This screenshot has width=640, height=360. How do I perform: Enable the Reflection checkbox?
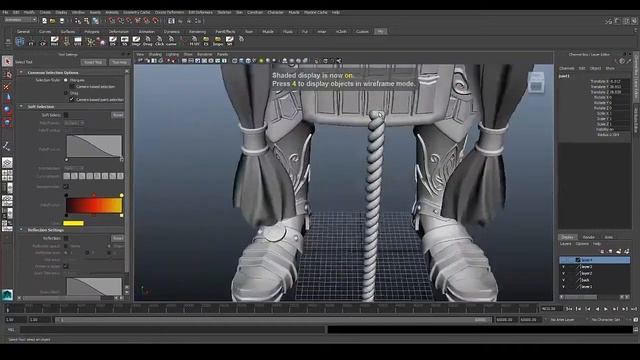[66, 238]
